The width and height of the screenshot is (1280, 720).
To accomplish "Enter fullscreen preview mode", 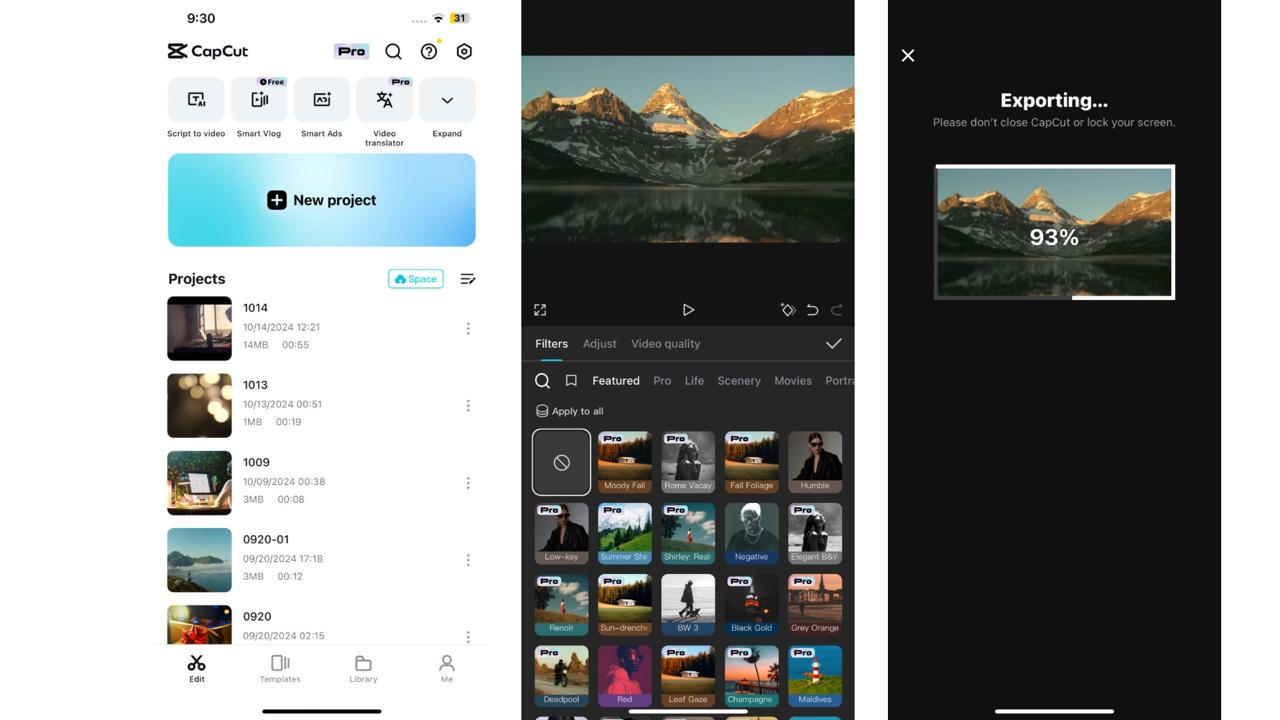I will 540,310.
